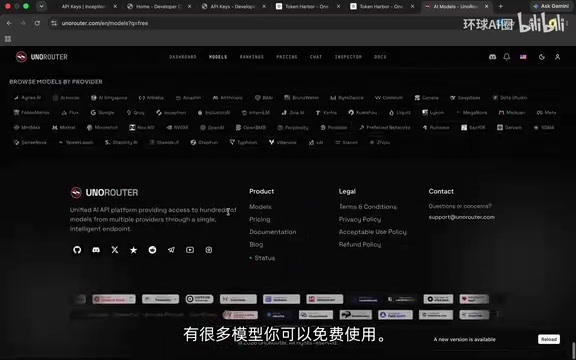576x360 pixels.
Task: Open Pricing in the top navigation
Action: [x=287, y=57]
